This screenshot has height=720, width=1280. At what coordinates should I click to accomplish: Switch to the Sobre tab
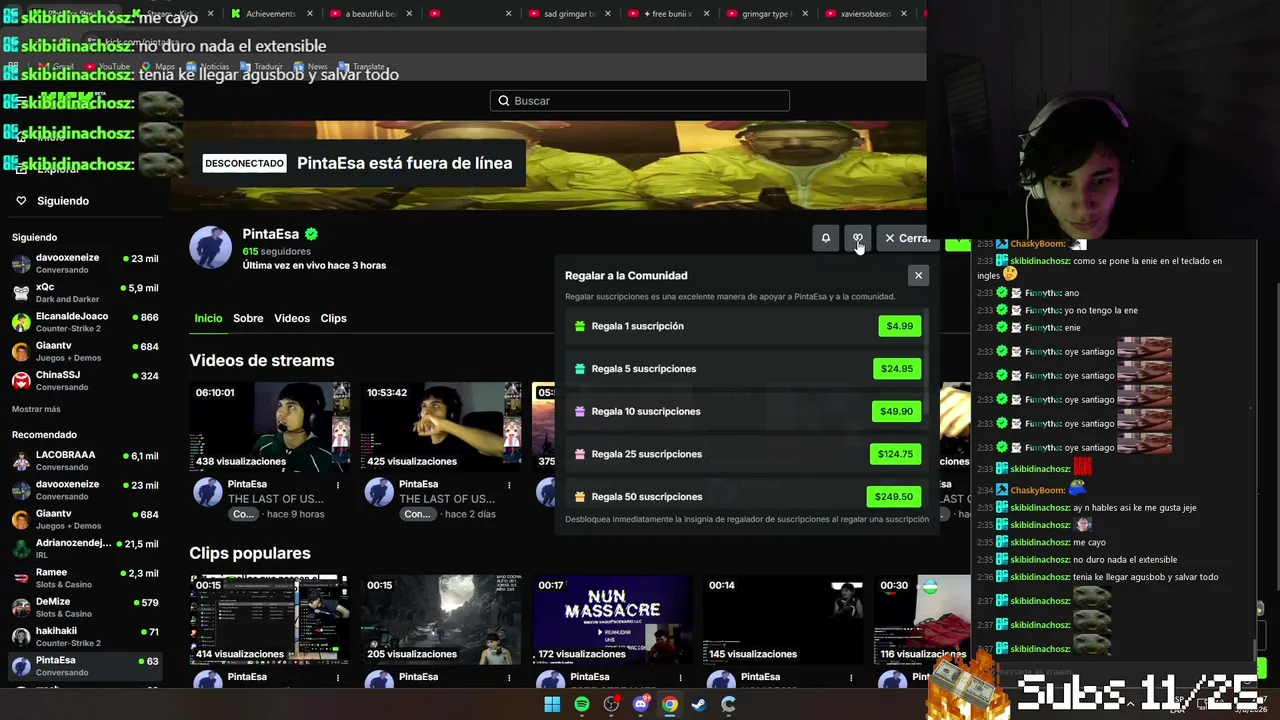[248, 318]
